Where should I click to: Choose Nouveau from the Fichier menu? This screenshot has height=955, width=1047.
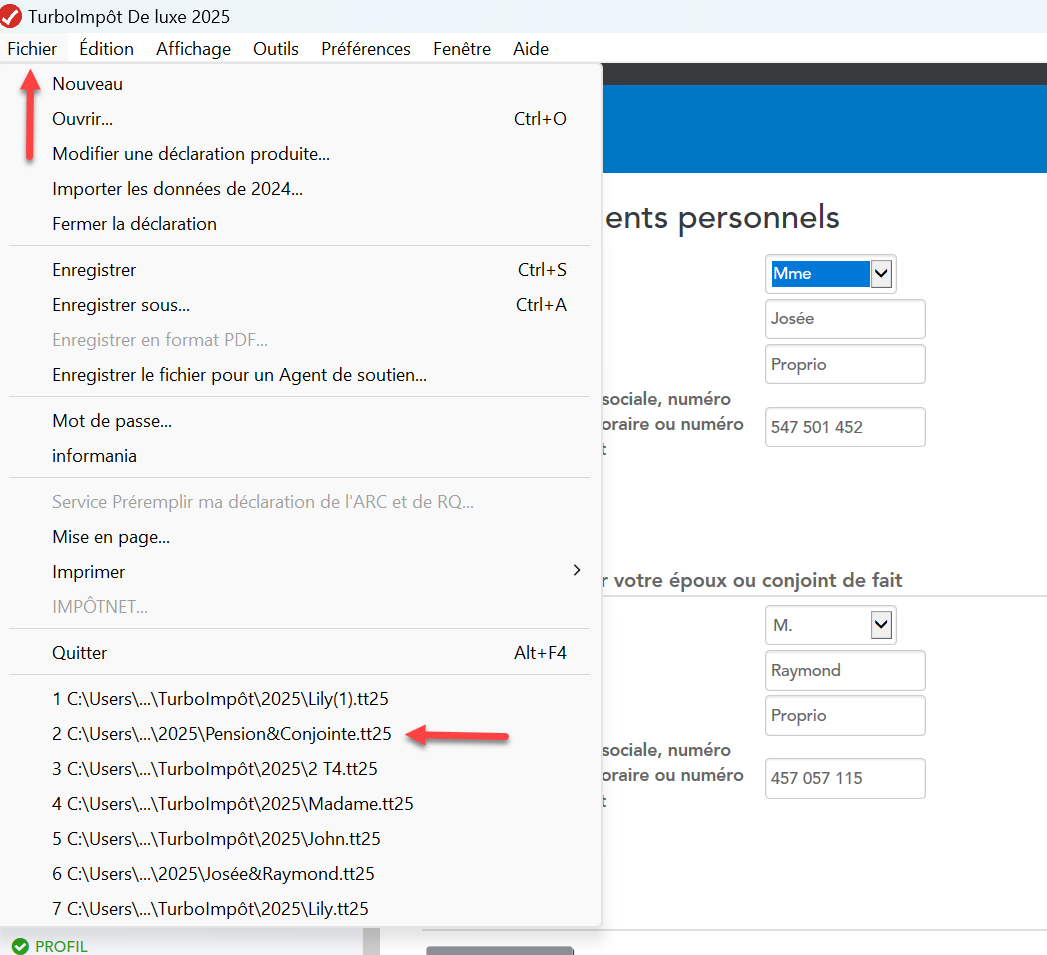[x=300, y=84]
